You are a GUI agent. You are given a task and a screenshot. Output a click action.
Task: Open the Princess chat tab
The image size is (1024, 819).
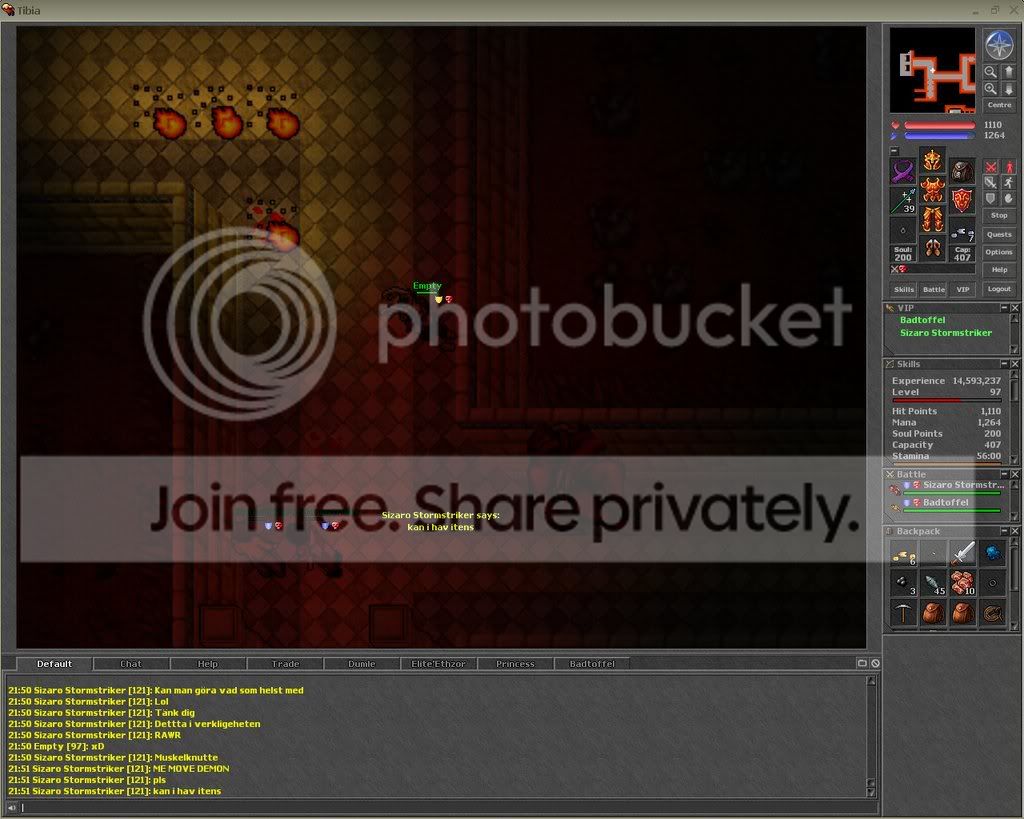(x=515, y=664)
